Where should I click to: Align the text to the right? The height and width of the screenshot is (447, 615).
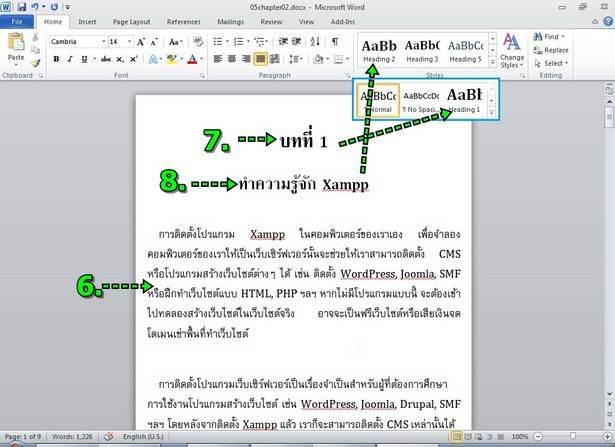click(x=246, y=59)
